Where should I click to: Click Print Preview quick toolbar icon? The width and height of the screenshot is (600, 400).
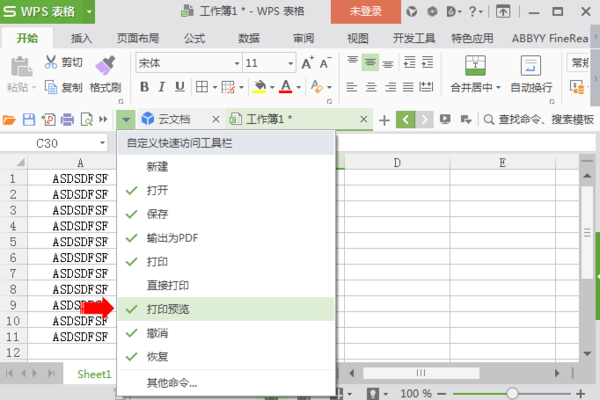pos(87,120)
